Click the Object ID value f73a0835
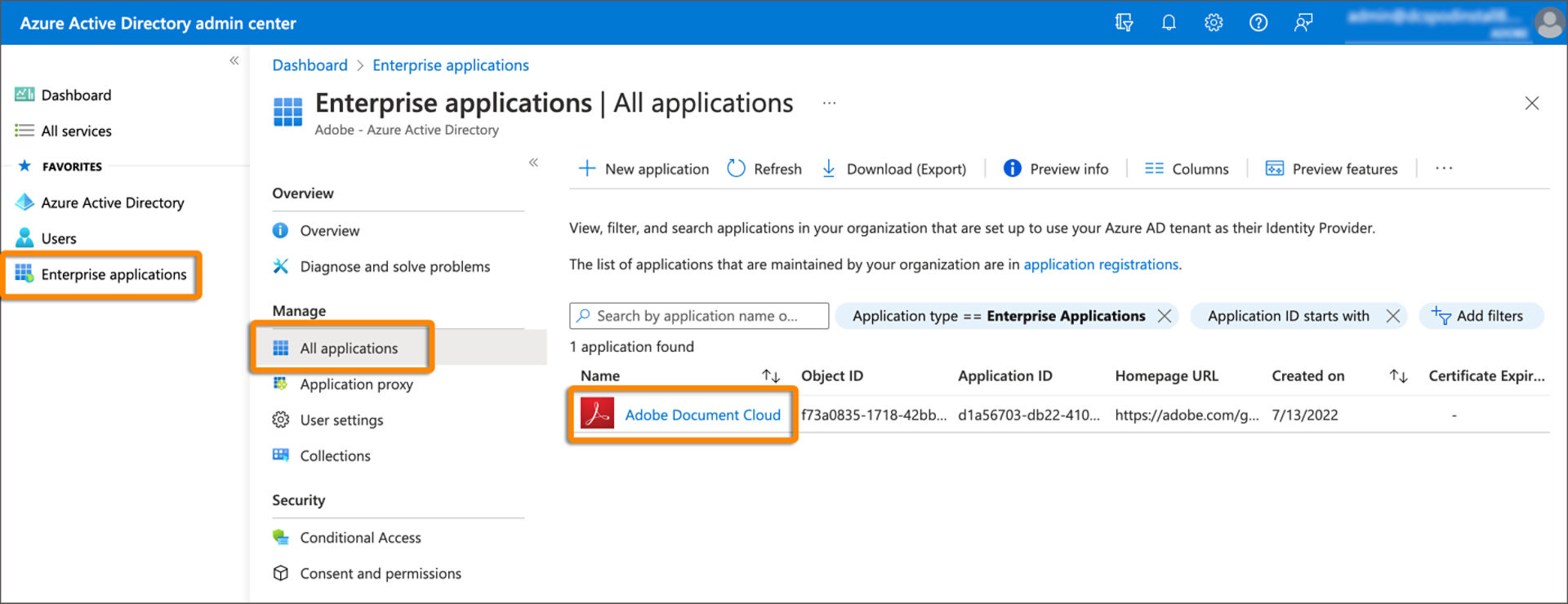 coord(873,415)
